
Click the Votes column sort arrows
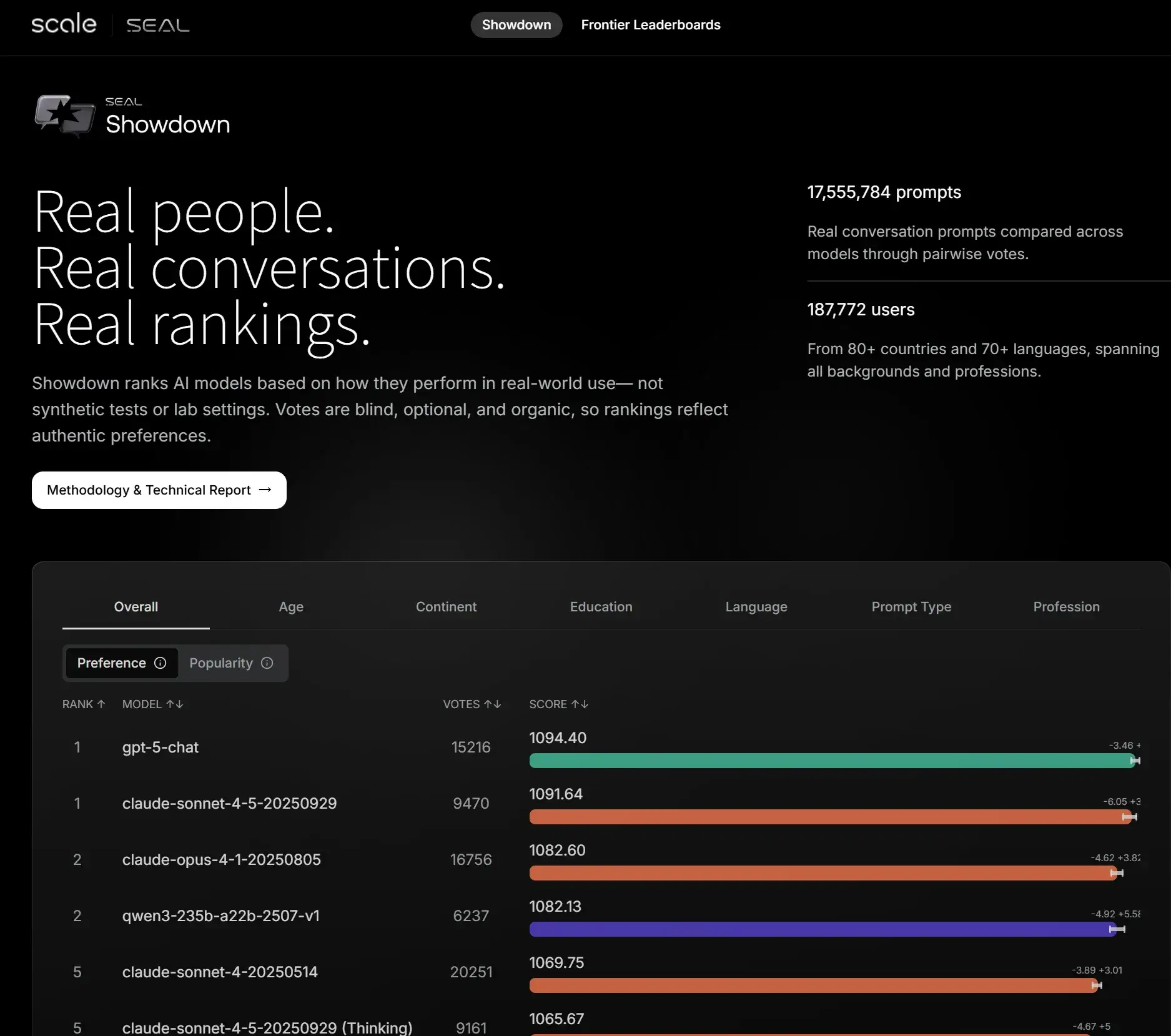493,704
